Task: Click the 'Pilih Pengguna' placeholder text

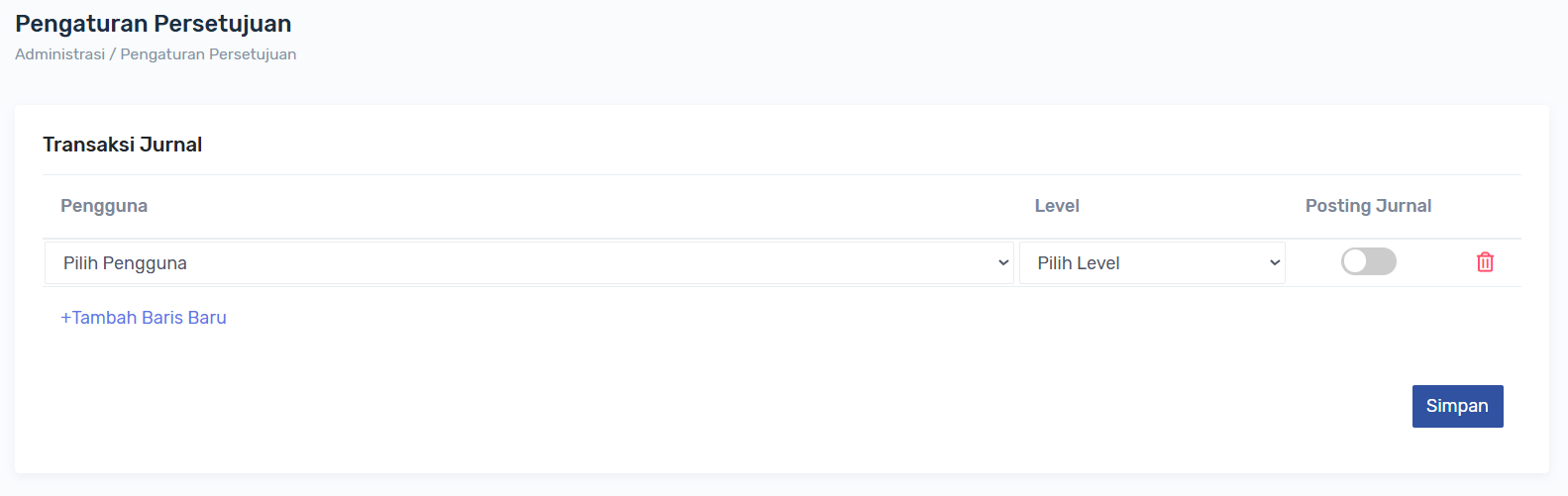Action: tap(125, 263)
